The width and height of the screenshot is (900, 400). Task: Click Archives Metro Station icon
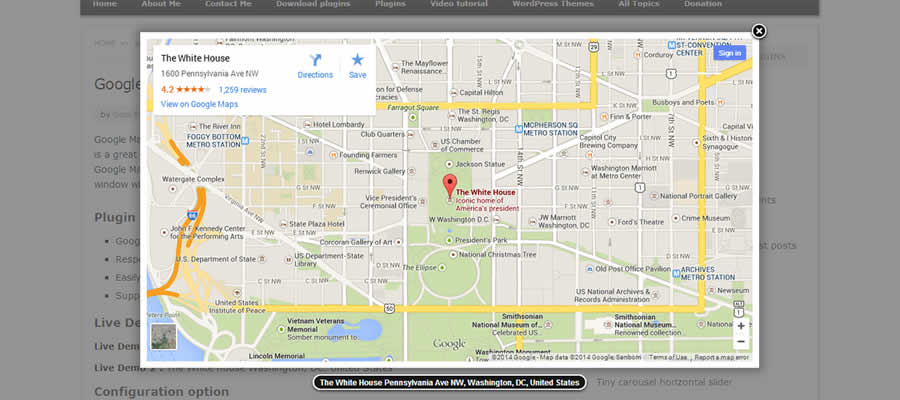pos(677,273)
